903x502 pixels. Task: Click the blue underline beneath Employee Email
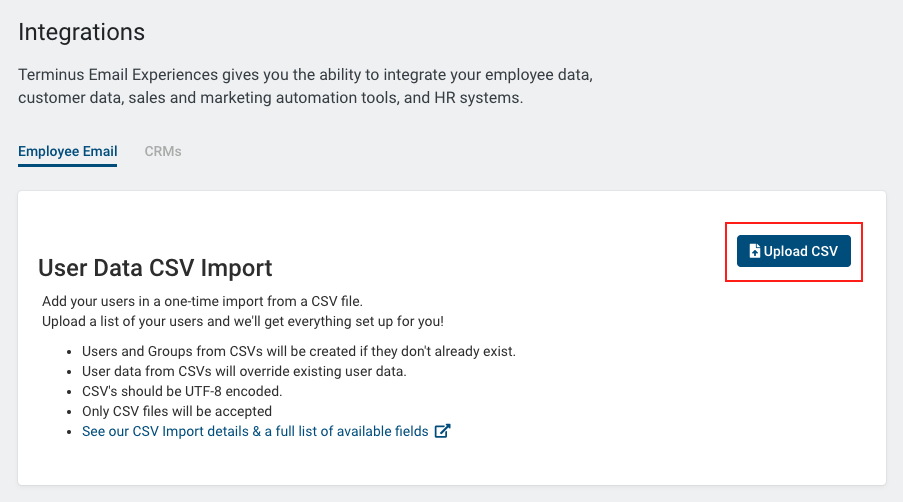tap(67, 166)
